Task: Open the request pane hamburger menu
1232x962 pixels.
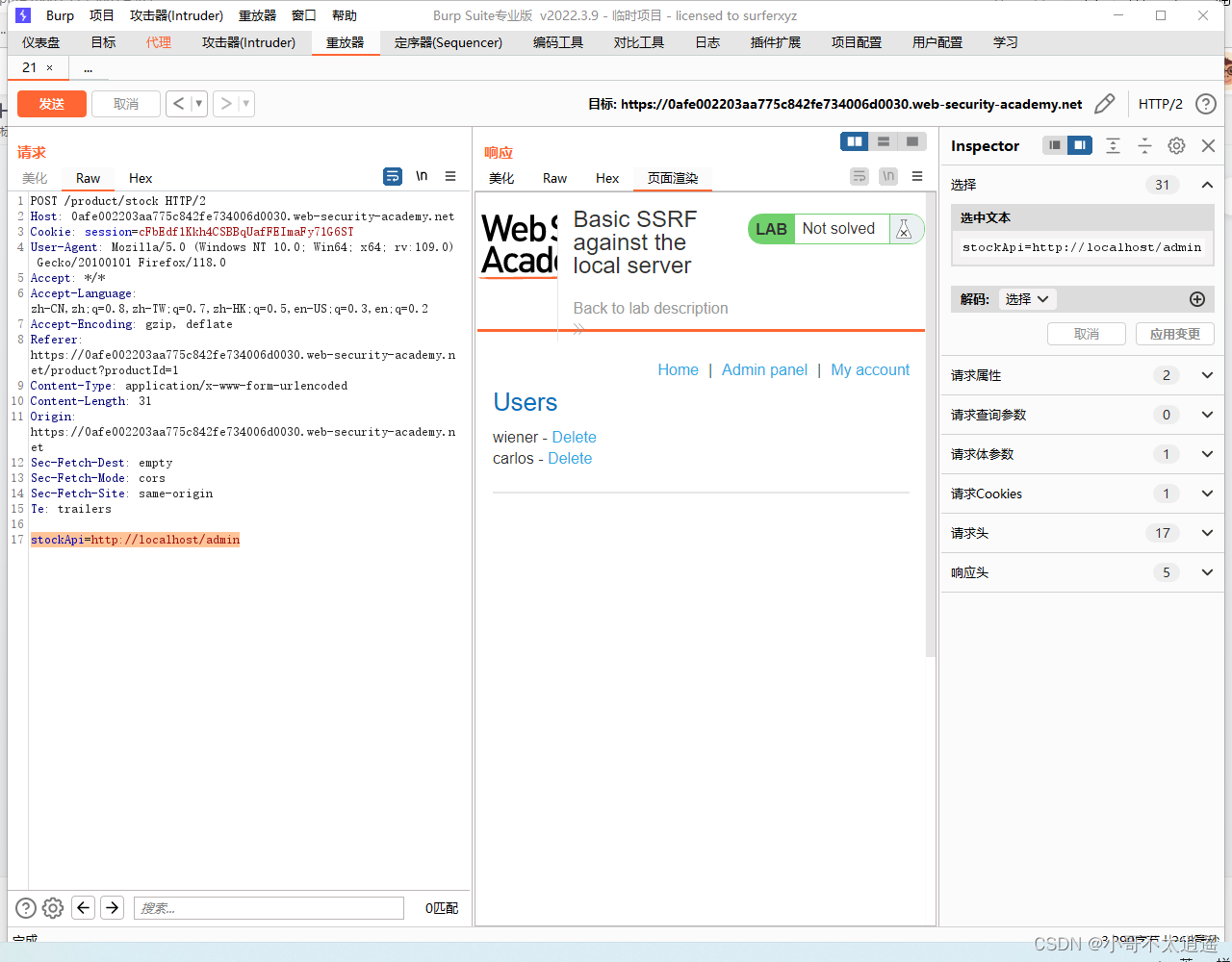Action: (x=450, y=177)
